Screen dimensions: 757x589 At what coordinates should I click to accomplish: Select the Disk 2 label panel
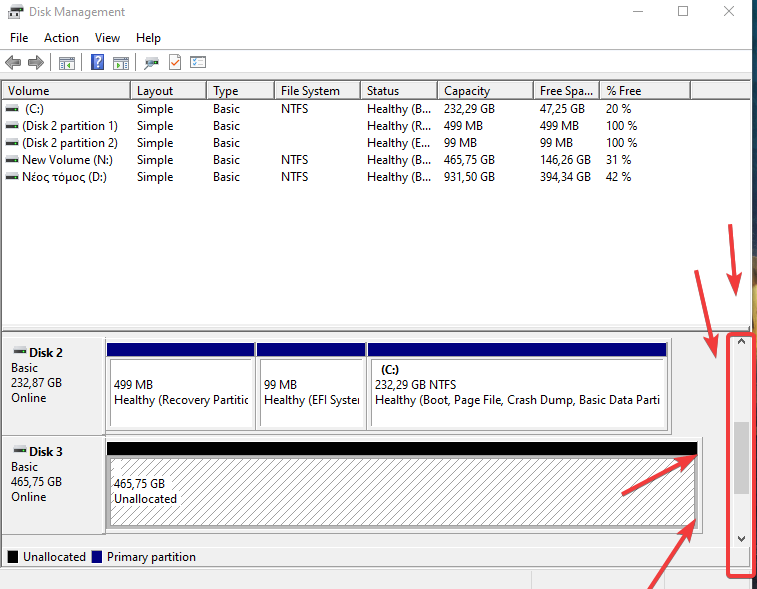[54, 385]
